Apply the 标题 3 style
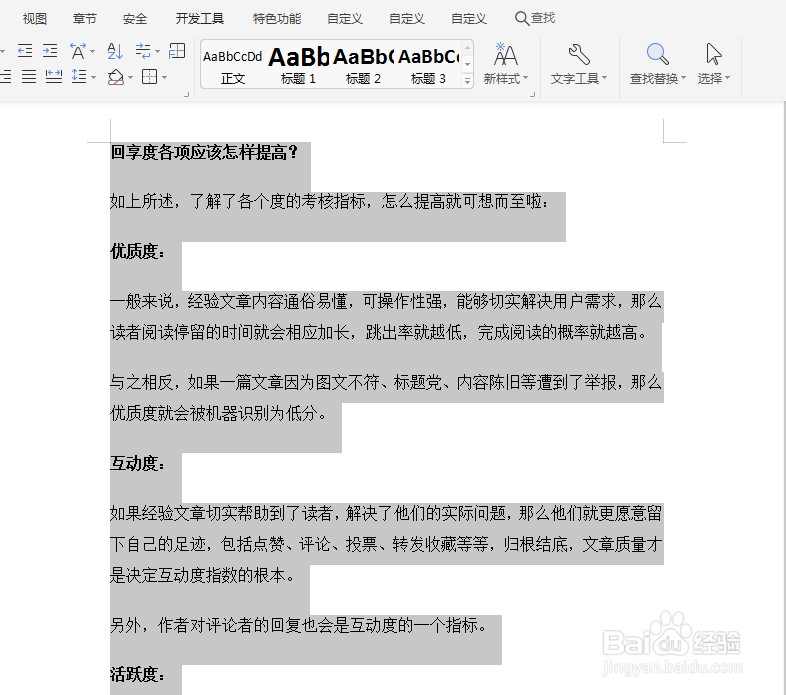 428,65
